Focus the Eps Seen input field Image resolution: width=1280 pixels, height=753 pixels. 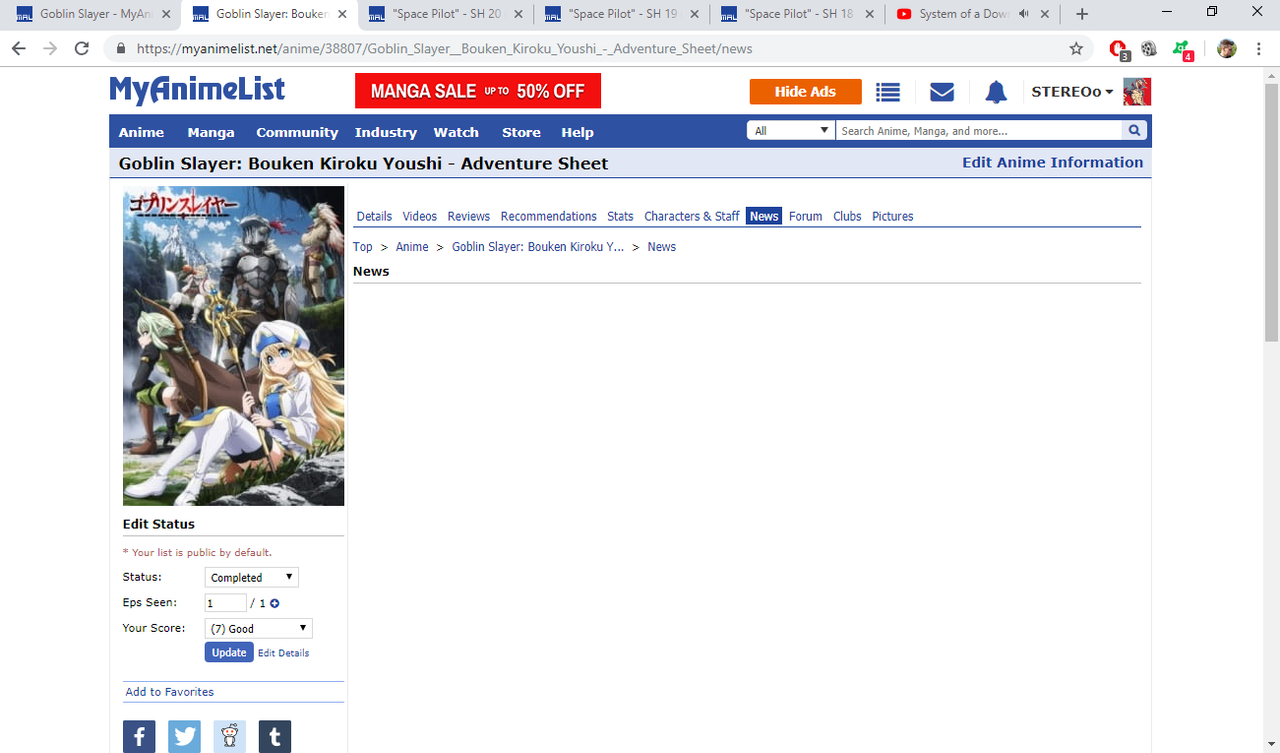(226, 603)
